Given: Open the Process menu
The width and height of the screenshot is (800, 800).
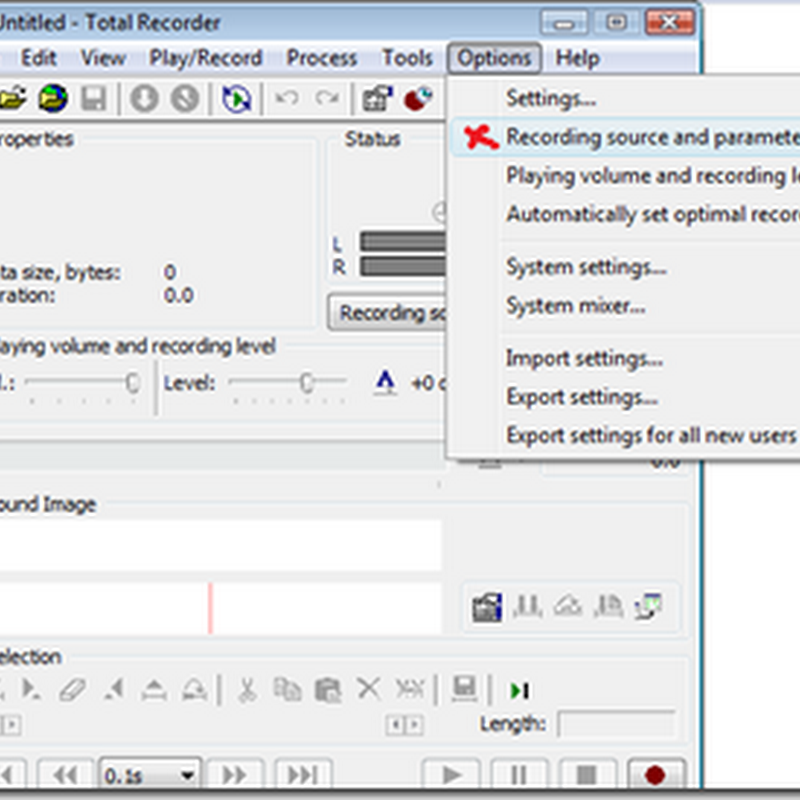Looking at the screenshot, I should [321, 58].
